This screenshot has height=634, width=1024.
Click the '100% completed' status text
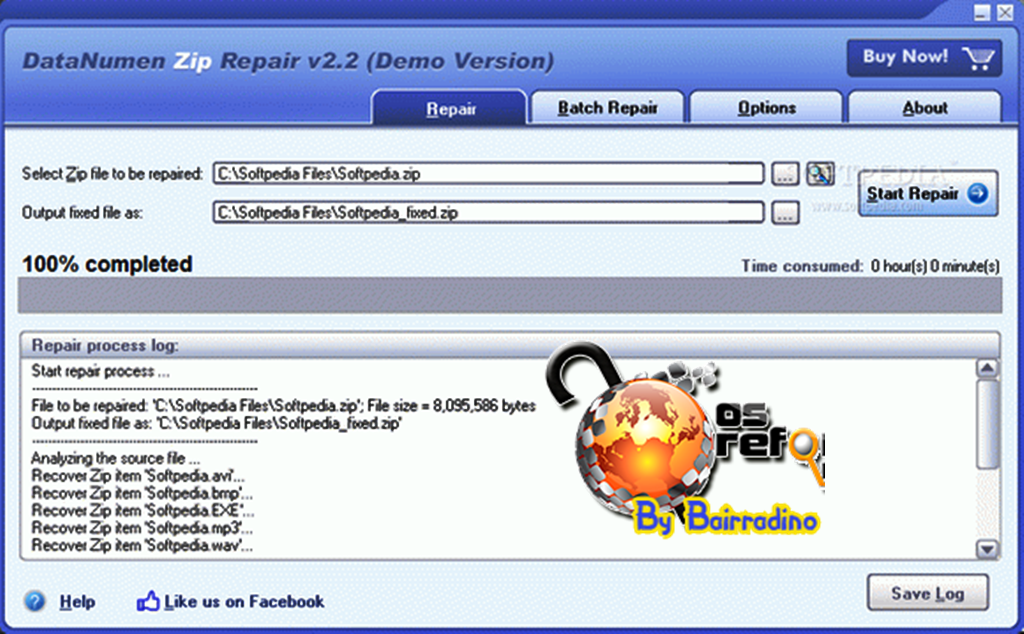pyautogui.click(x=107, y=264)
